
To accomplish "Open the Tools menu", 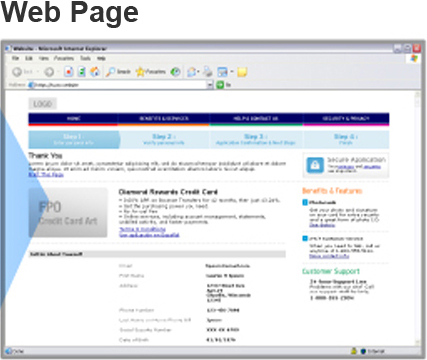I will click(x=85, y=58).
